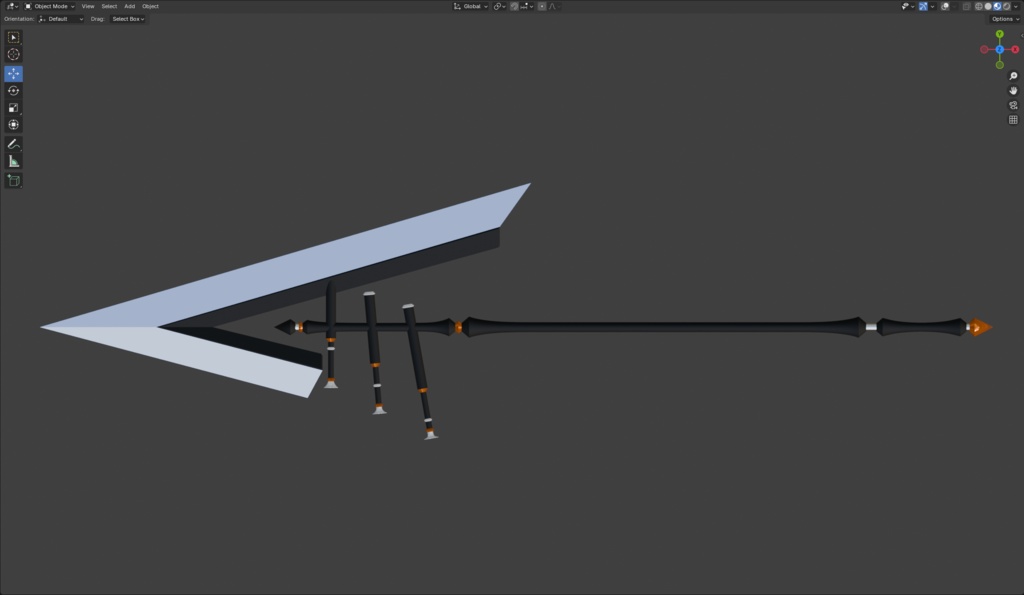Select the Transform tool
Screen dimensions: 1024x595
coord(13,124)
